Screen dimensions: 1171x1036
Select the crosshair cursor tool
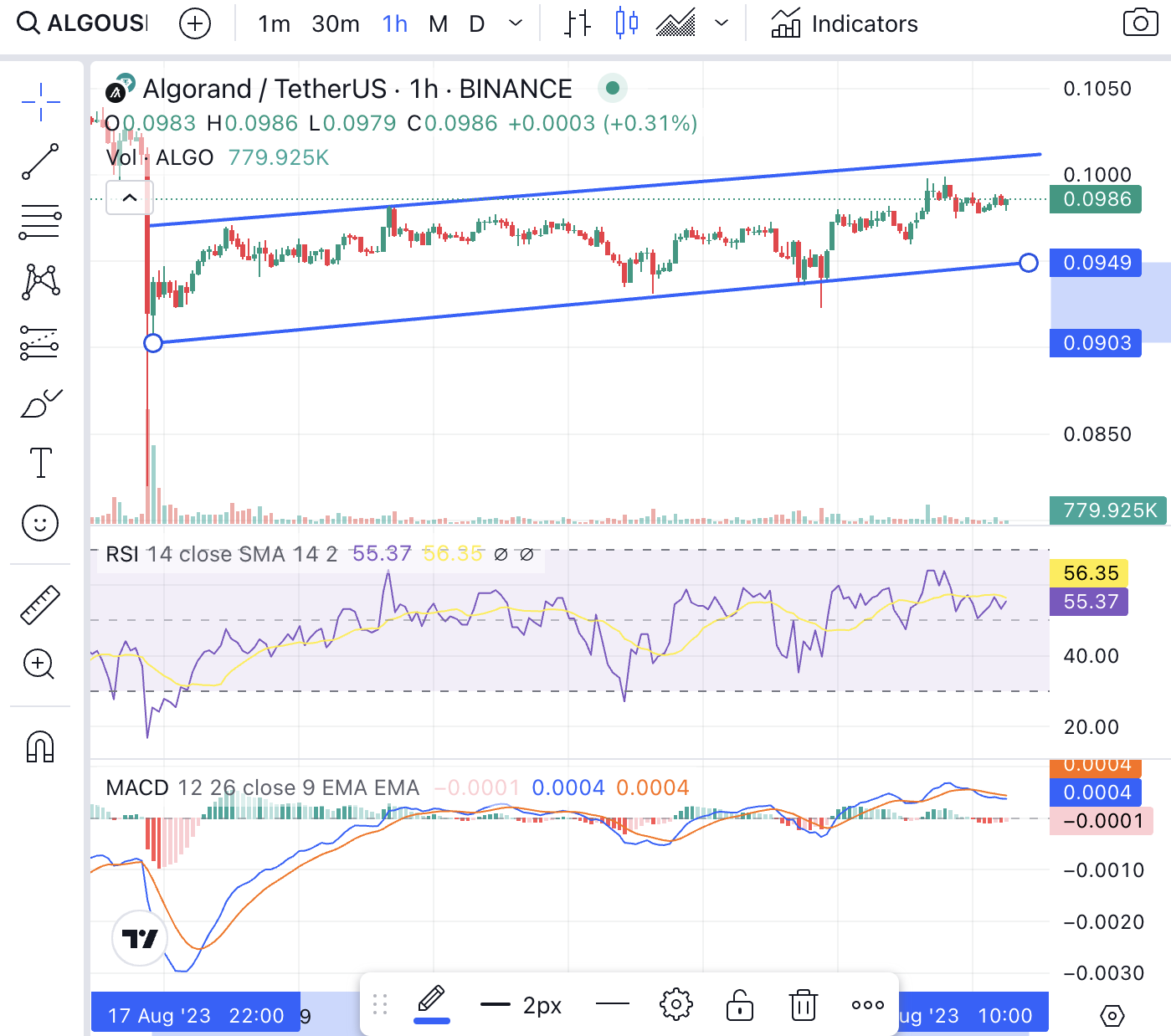[x=41, y=102]
